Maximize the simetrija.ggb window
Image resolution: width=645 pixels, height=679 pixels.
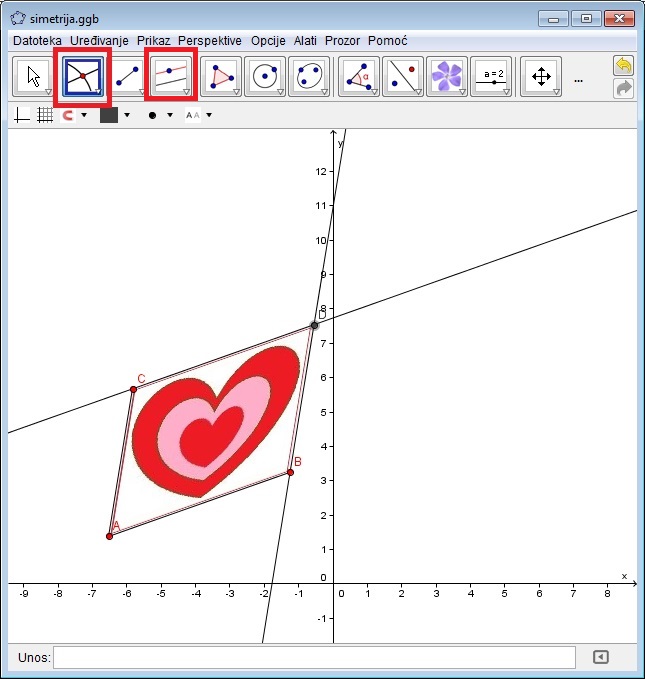(x=586, y=19)
